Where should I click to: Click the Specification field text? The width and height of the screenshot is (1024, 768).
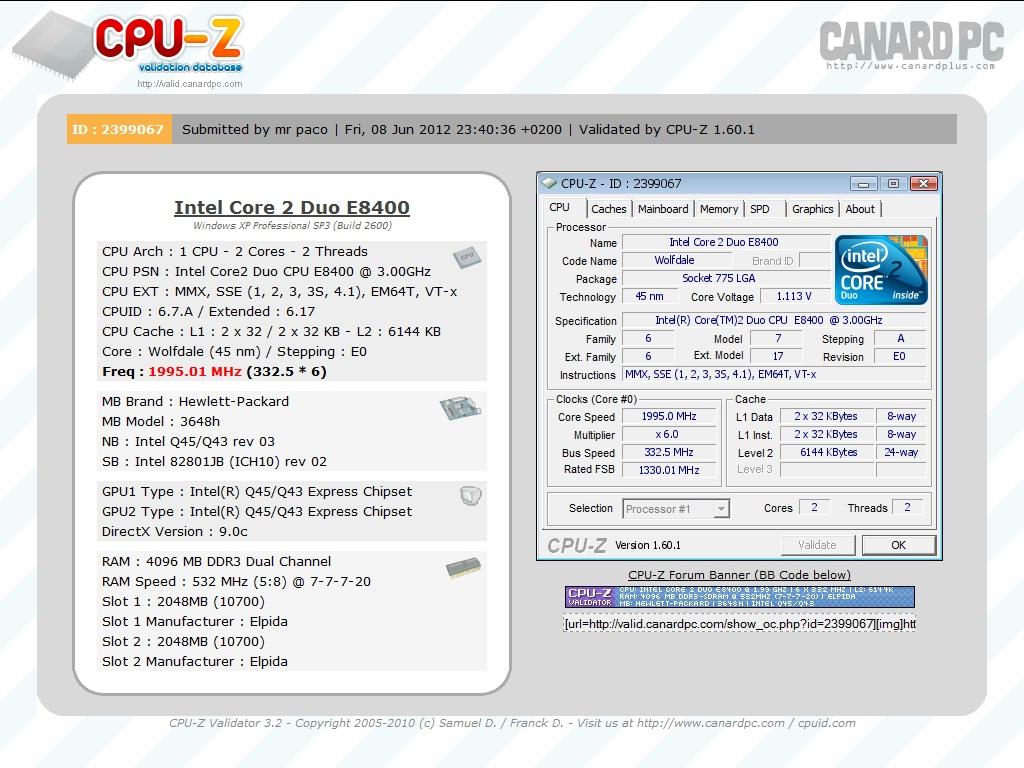pos(773,320)
